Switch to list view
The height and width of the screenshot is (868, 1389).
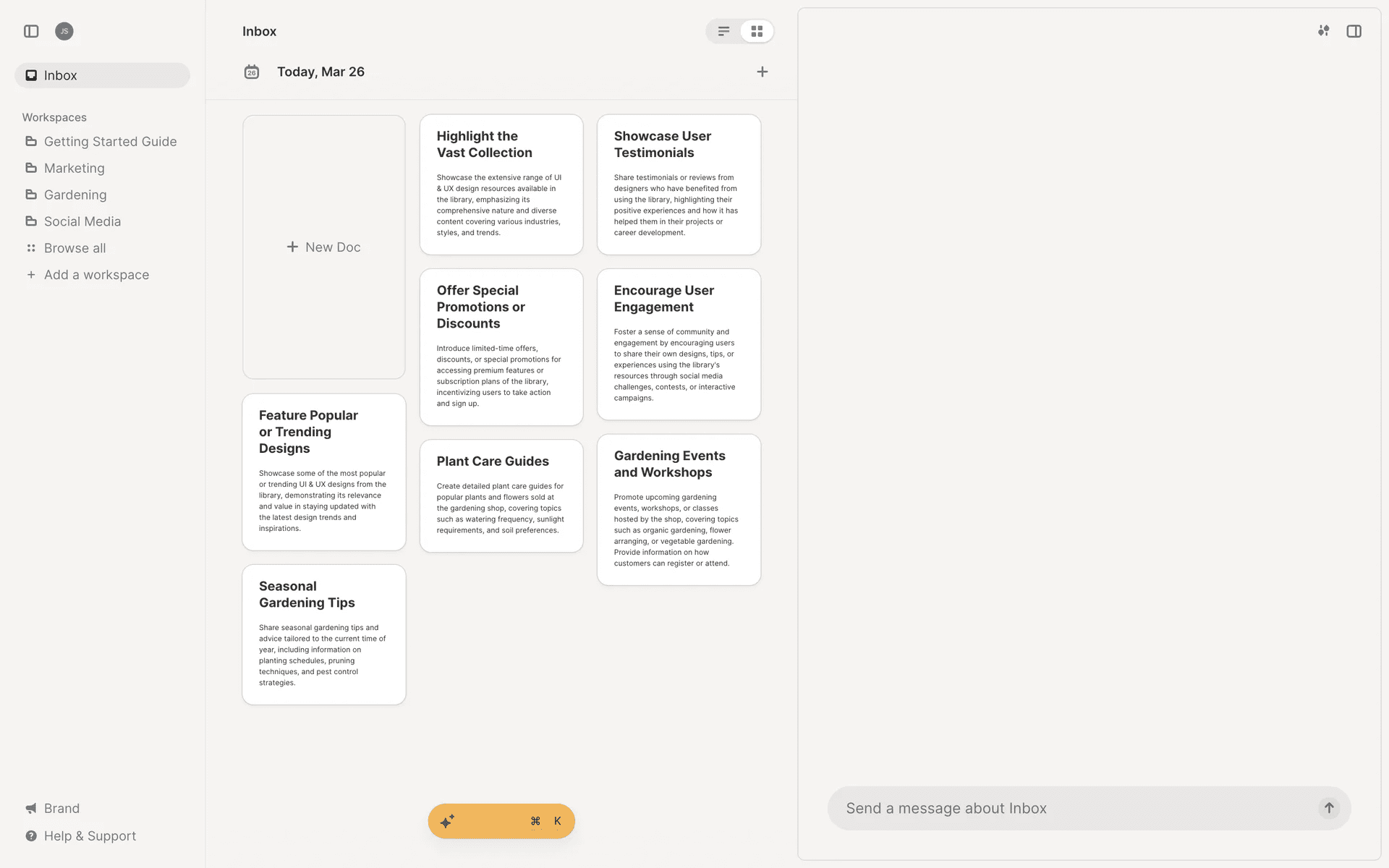pyautogui.click(x=723, y=31)
